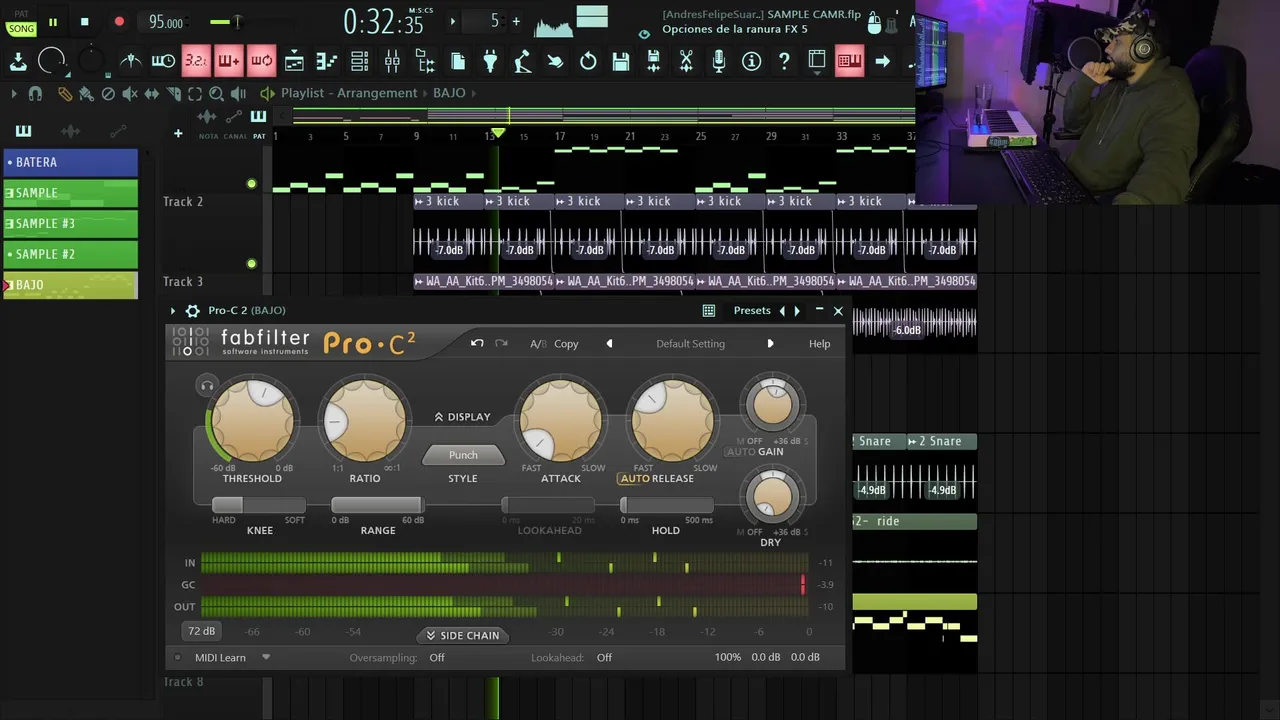Click the undo history circular arrow icon
The image size is (1280, 720).
click(x=588, y=62)
